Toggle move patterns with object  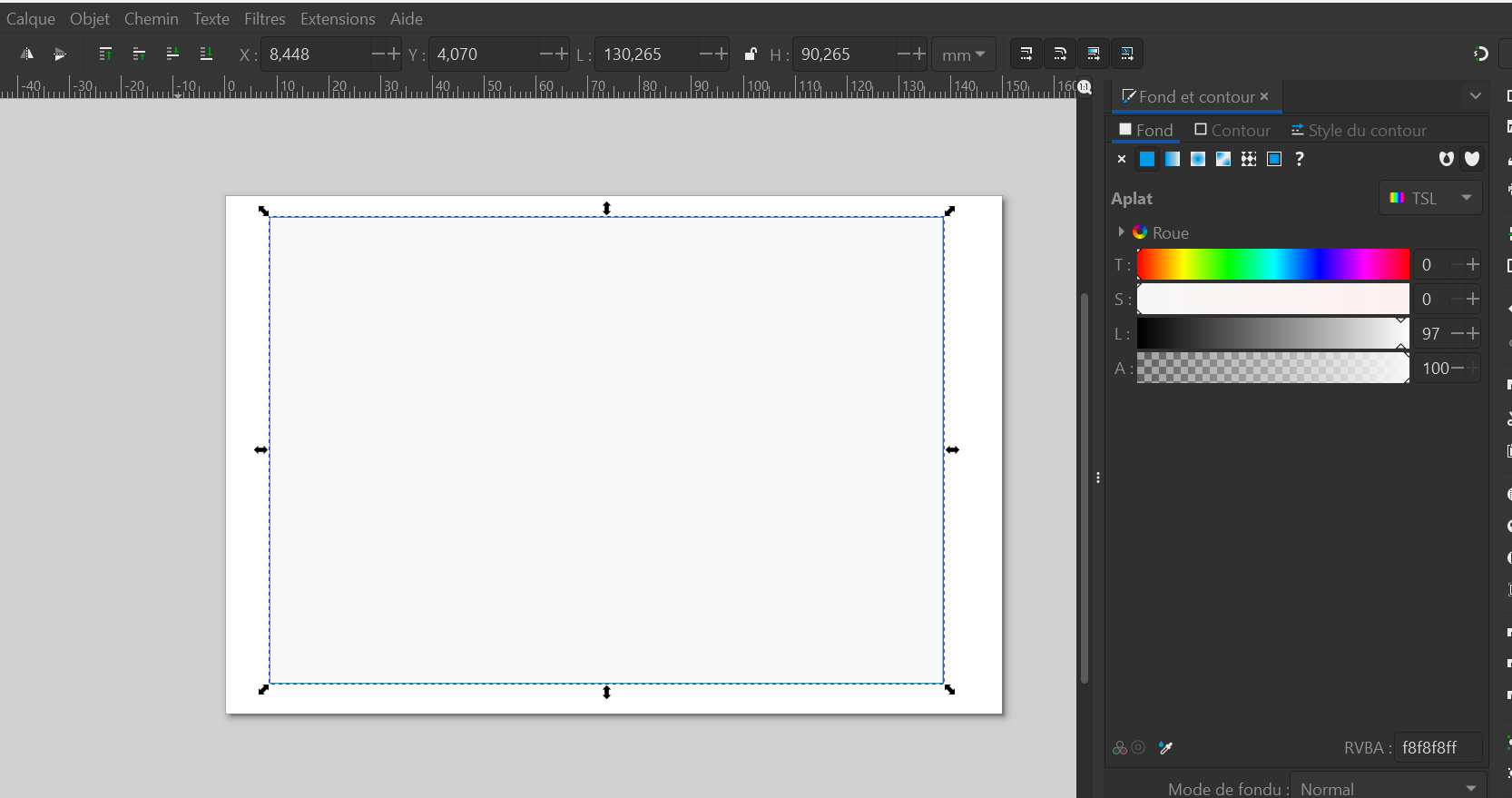(x=1127, y=54)
